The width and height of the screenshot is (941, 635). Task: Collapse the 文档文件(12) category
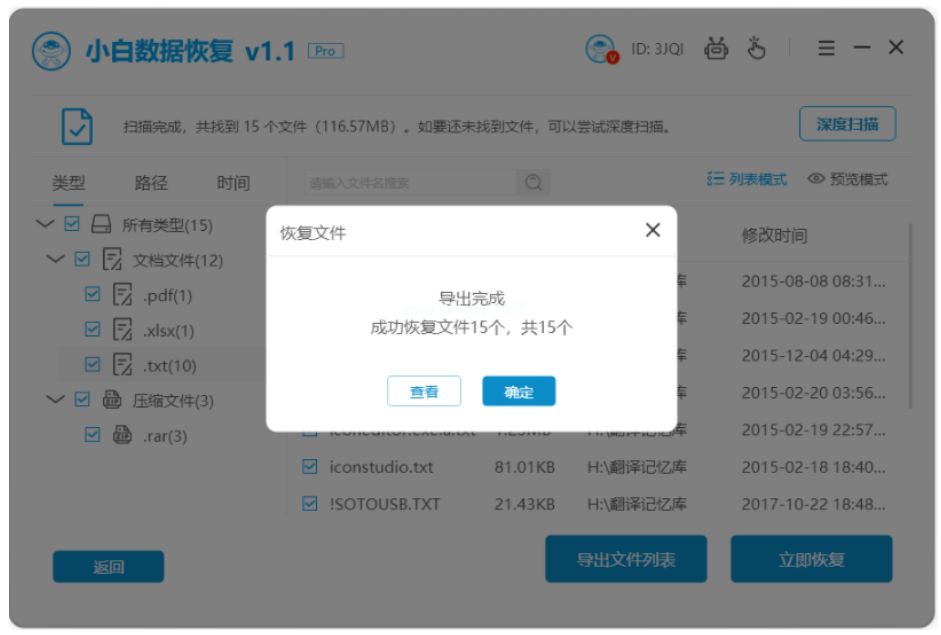click(x=56, y=260)
